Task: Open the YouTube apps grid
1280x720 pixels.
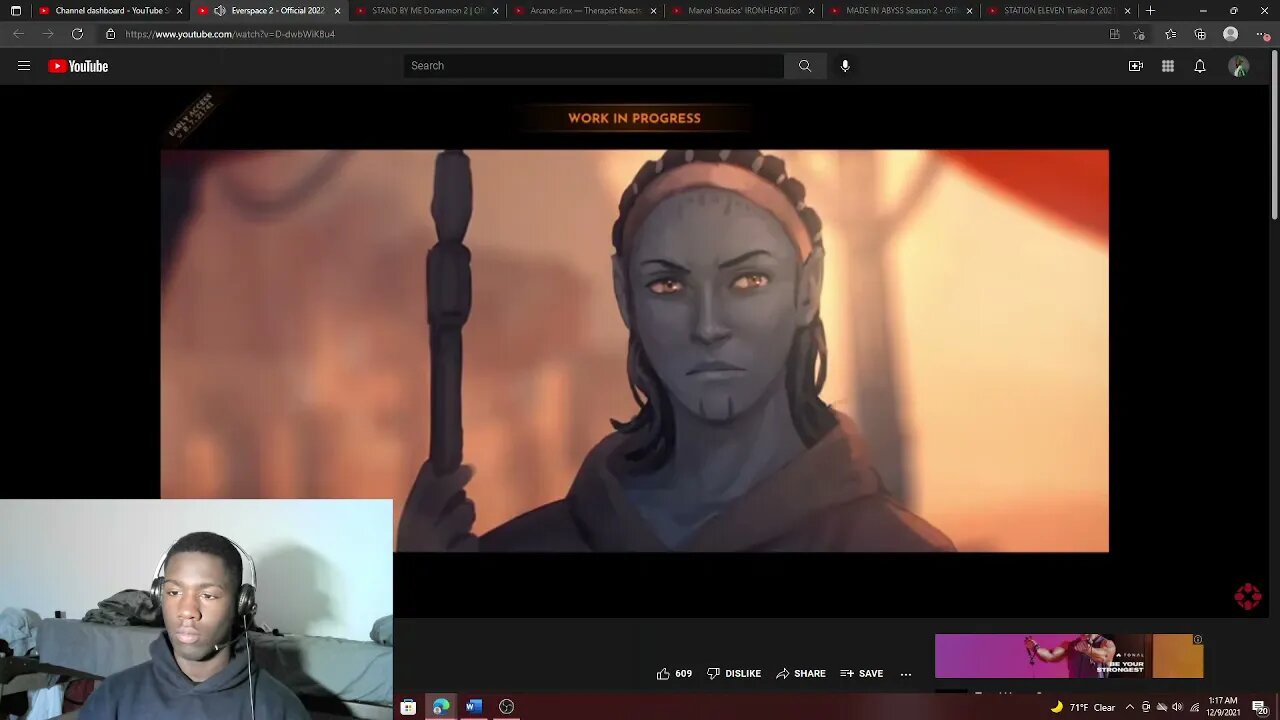Action: [1168, 66]
